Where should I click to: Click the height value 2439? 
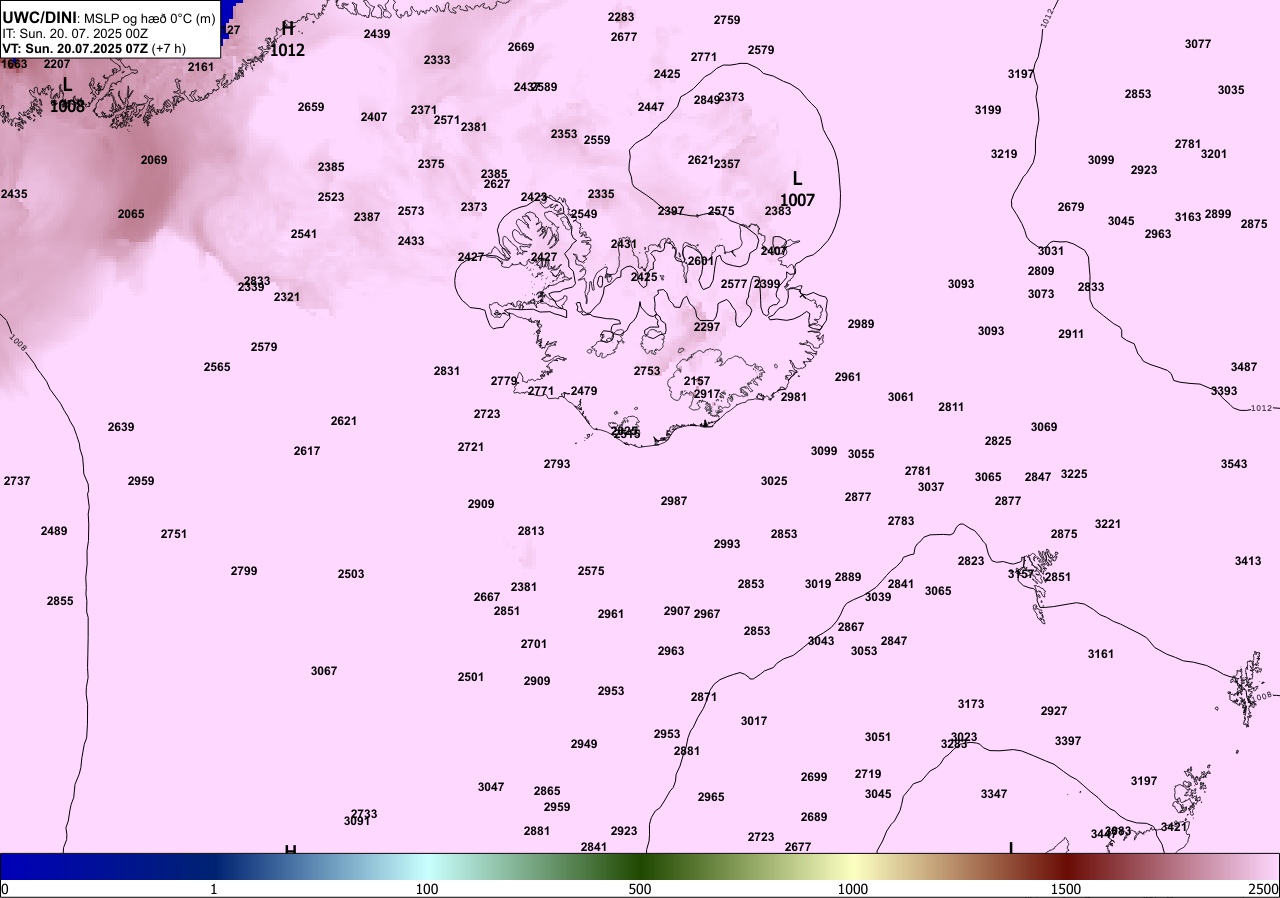[x=377, y=34]
